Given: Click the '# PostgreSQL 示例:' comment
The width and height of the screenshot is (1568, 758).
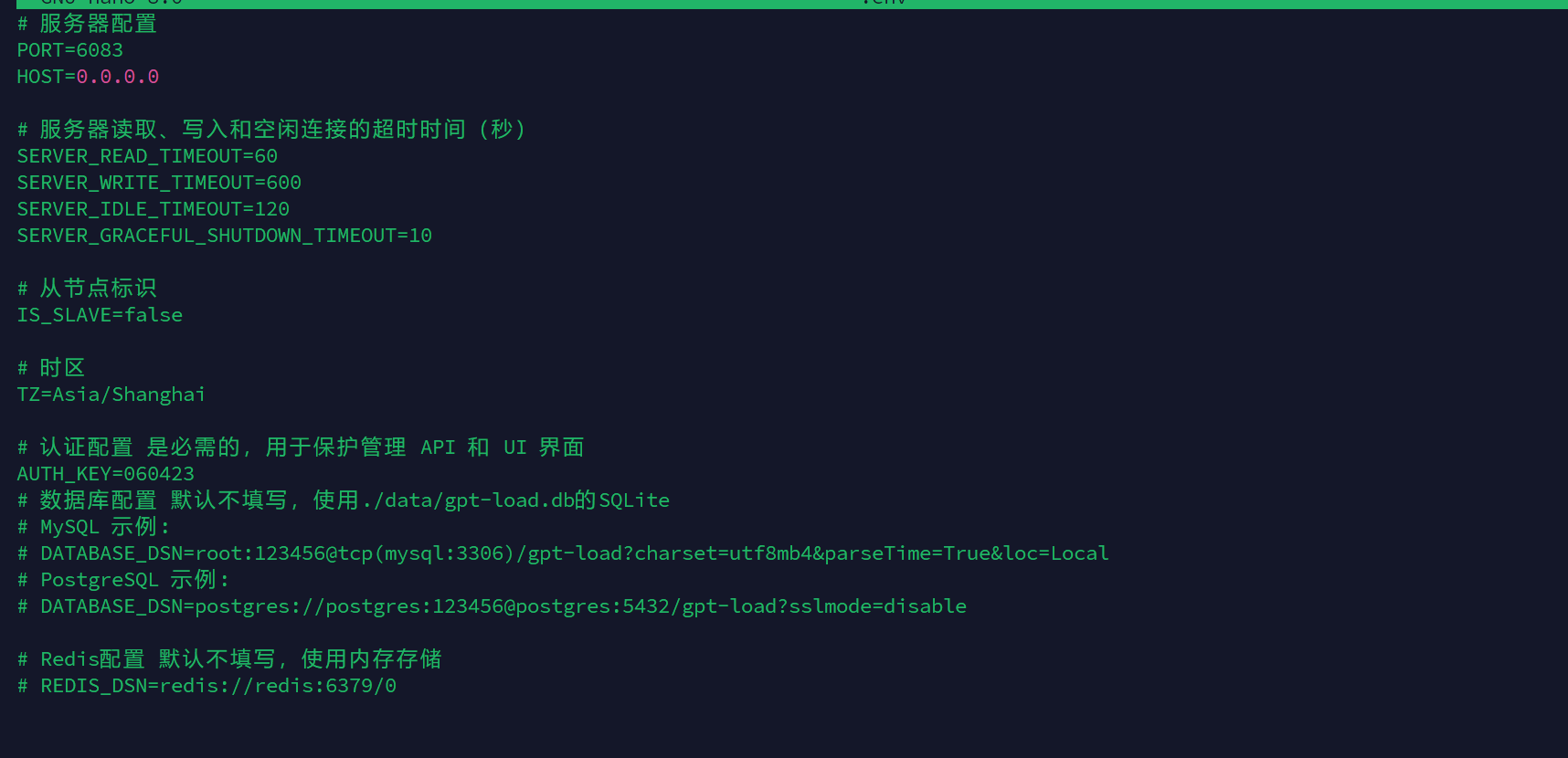Looking at the screenshot, I should [123, 580].
